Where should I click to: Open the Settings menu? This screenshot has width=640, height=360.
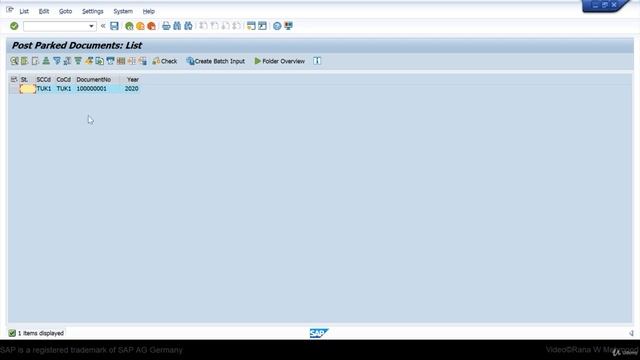(93, 11)
